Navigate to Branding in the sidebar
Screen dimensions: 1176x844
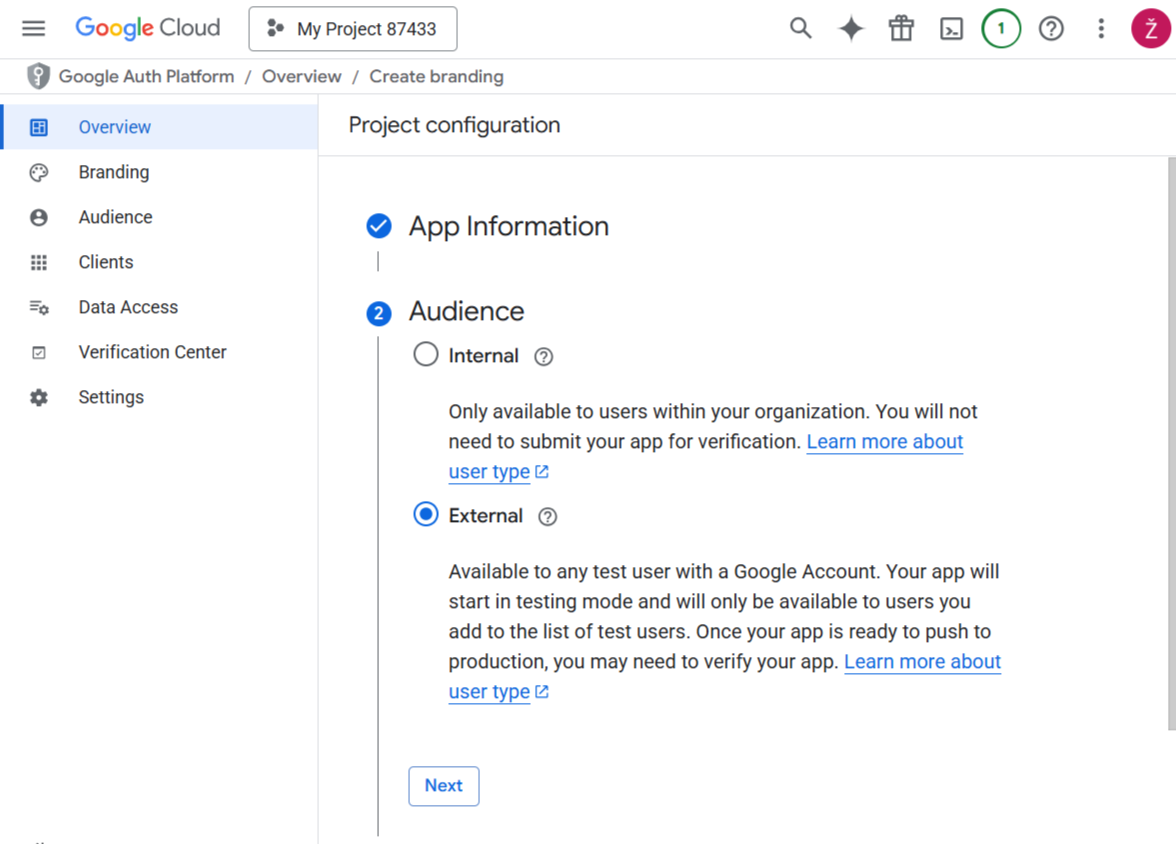coord(114,172)
